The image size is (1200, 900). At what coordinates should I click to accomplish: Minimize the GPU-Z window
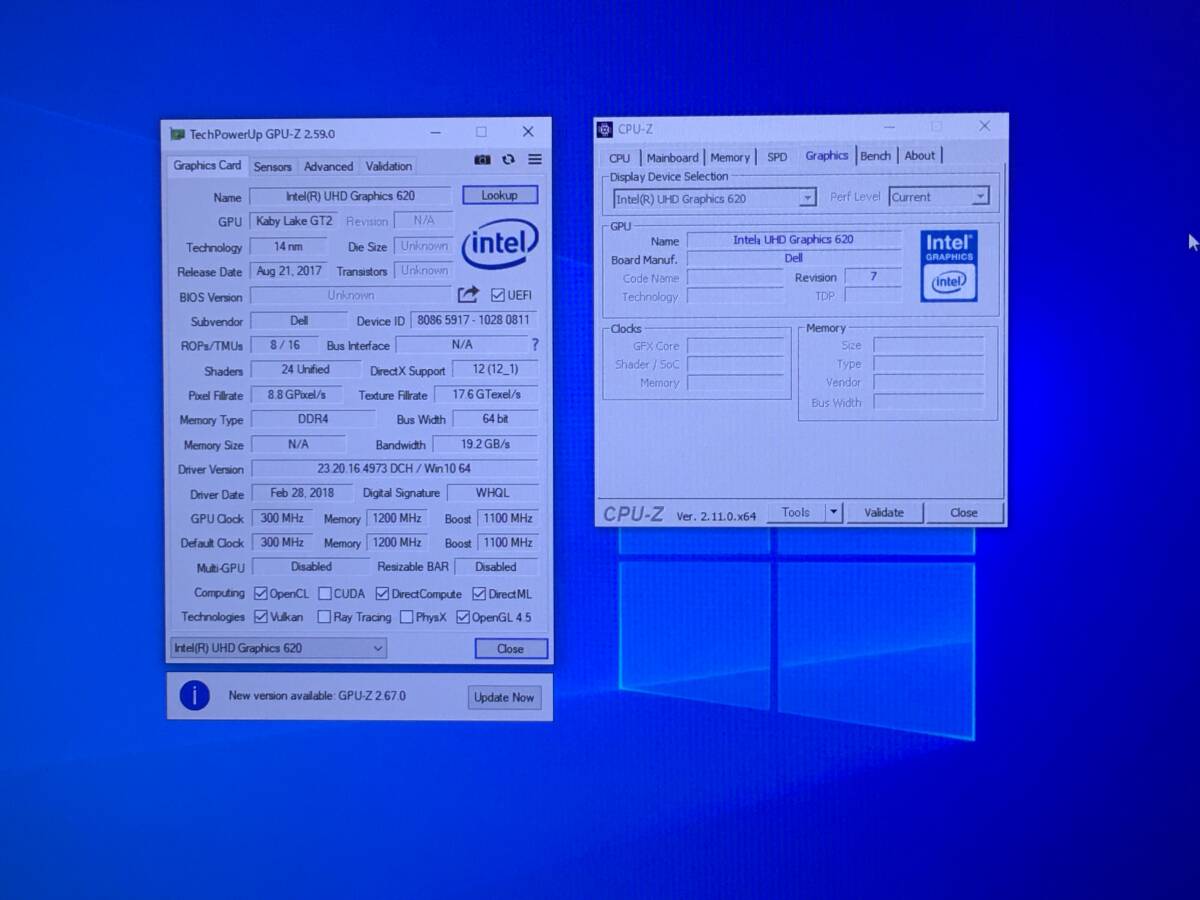[x=436, y=132]
